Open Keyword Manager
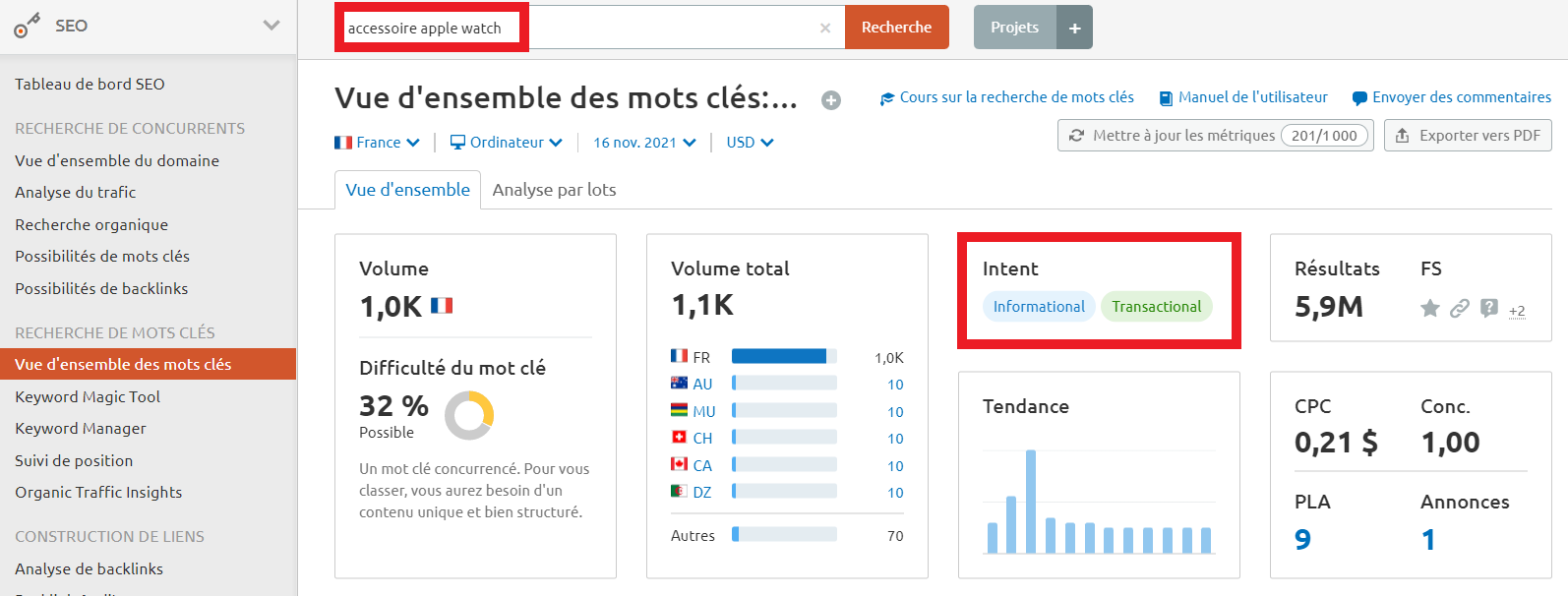 coord(81,429)
